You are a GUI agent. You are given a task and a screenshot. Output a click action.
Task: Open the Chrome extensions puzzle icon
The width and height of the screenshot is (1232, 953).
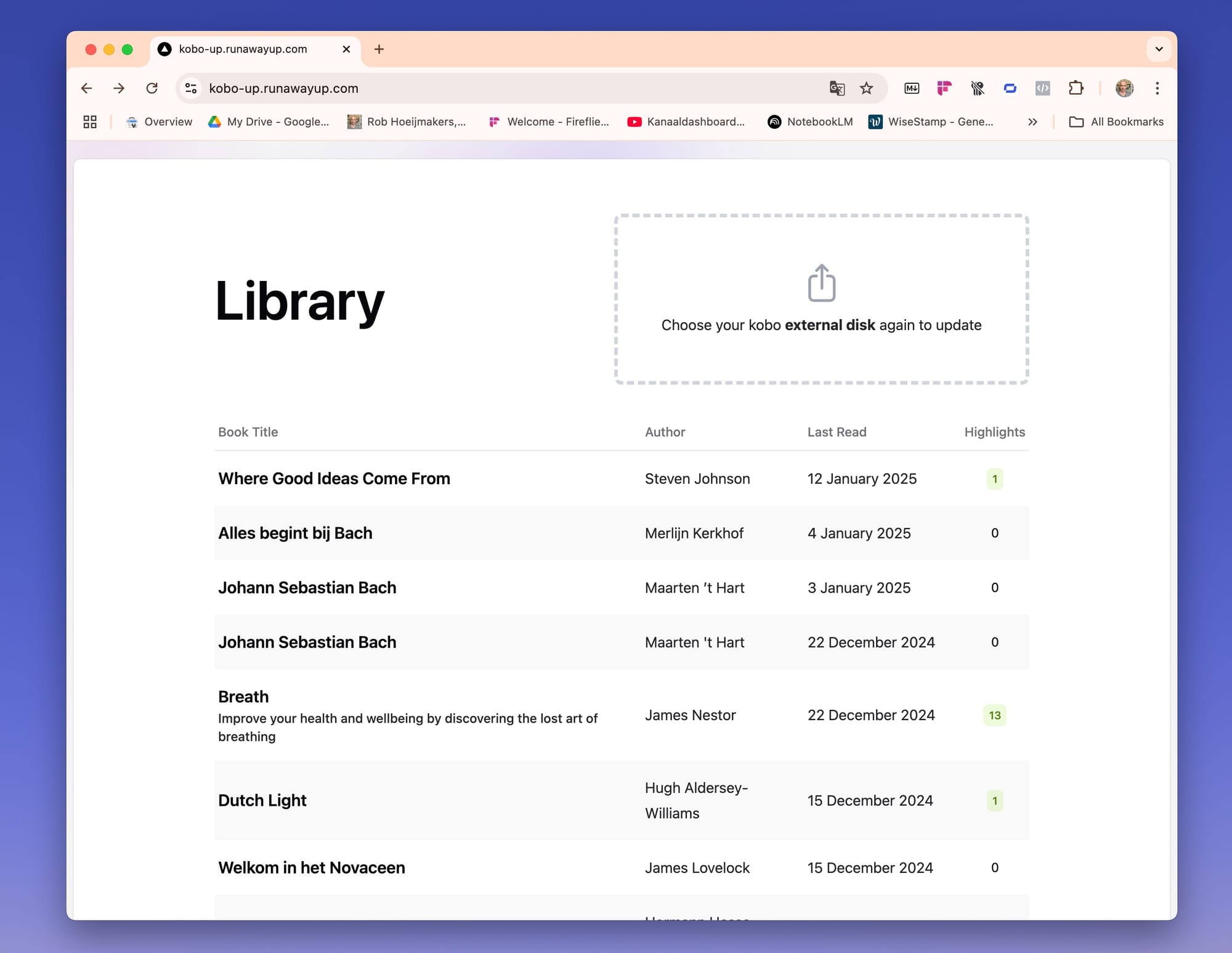click(1076, 88)
